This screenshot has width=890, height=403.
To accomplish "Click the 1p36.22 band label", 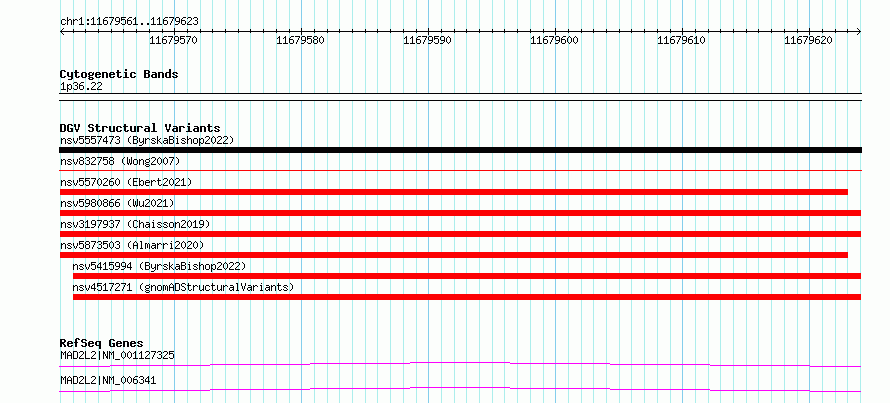I will (82, 87).
